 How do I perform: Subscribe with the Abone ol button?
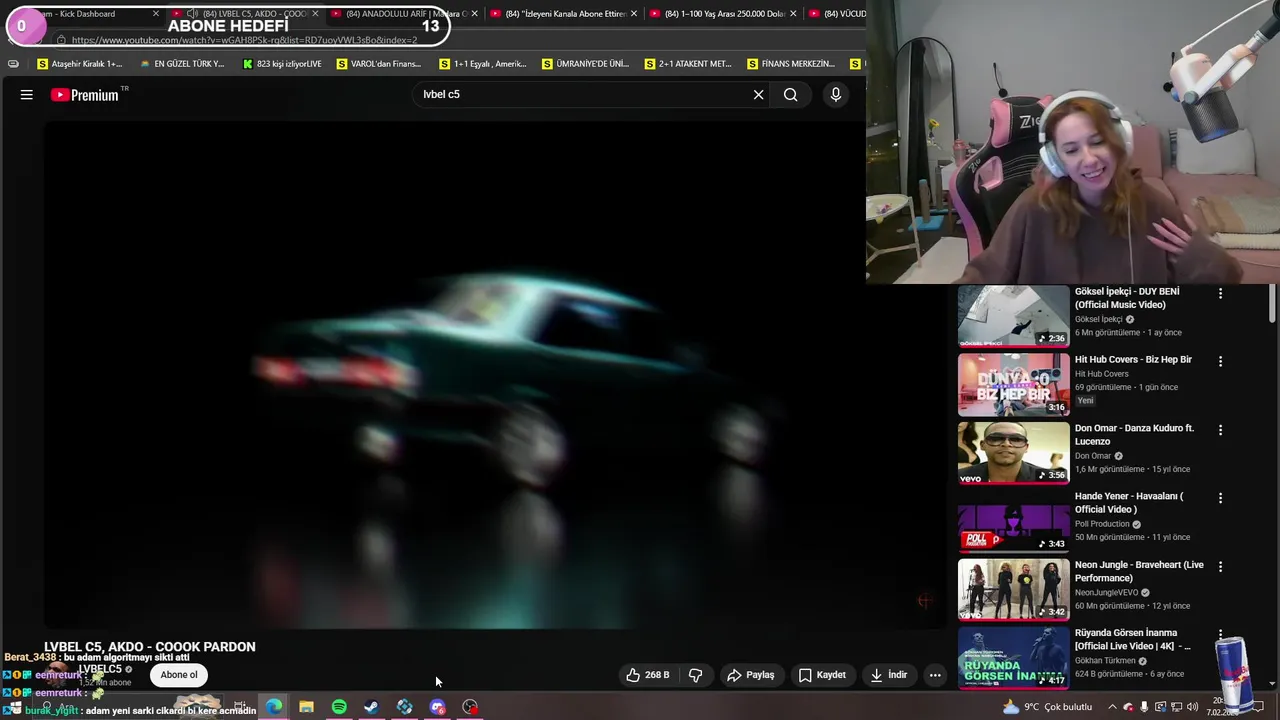(179, 675)
